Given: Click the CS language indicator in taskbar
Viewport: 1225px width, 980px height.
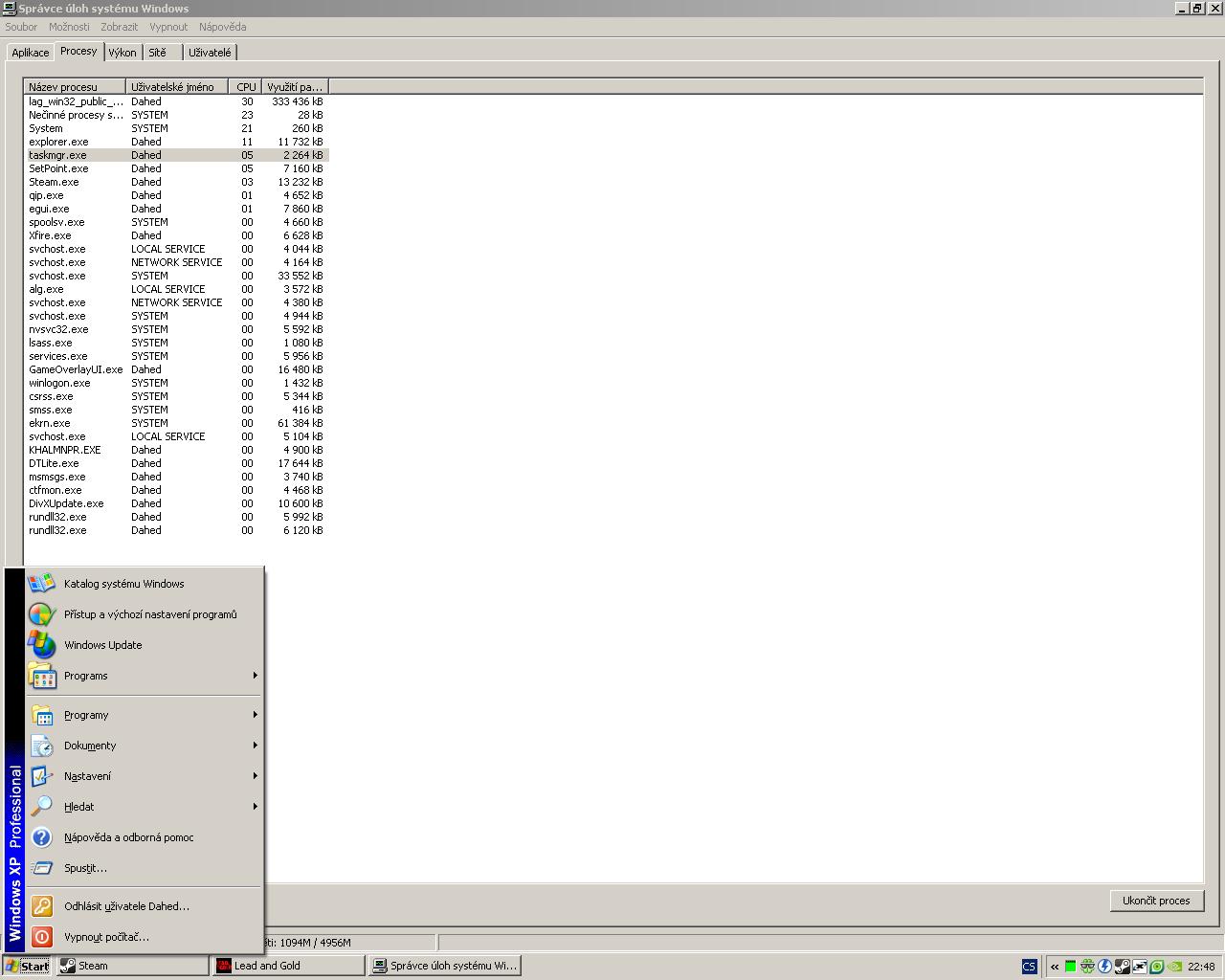Looking at the screenshot, I should (x=1030, y=967).
